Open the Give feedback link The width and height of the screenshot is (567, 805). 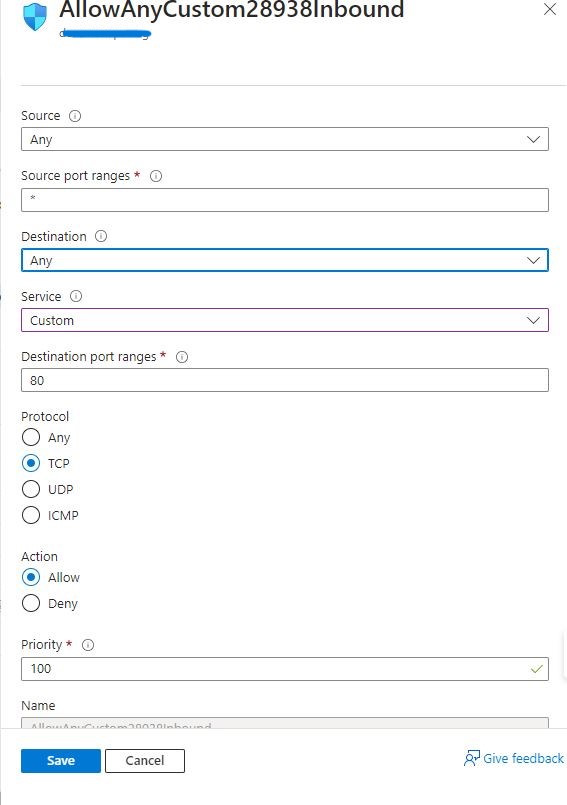pos(523,759)
